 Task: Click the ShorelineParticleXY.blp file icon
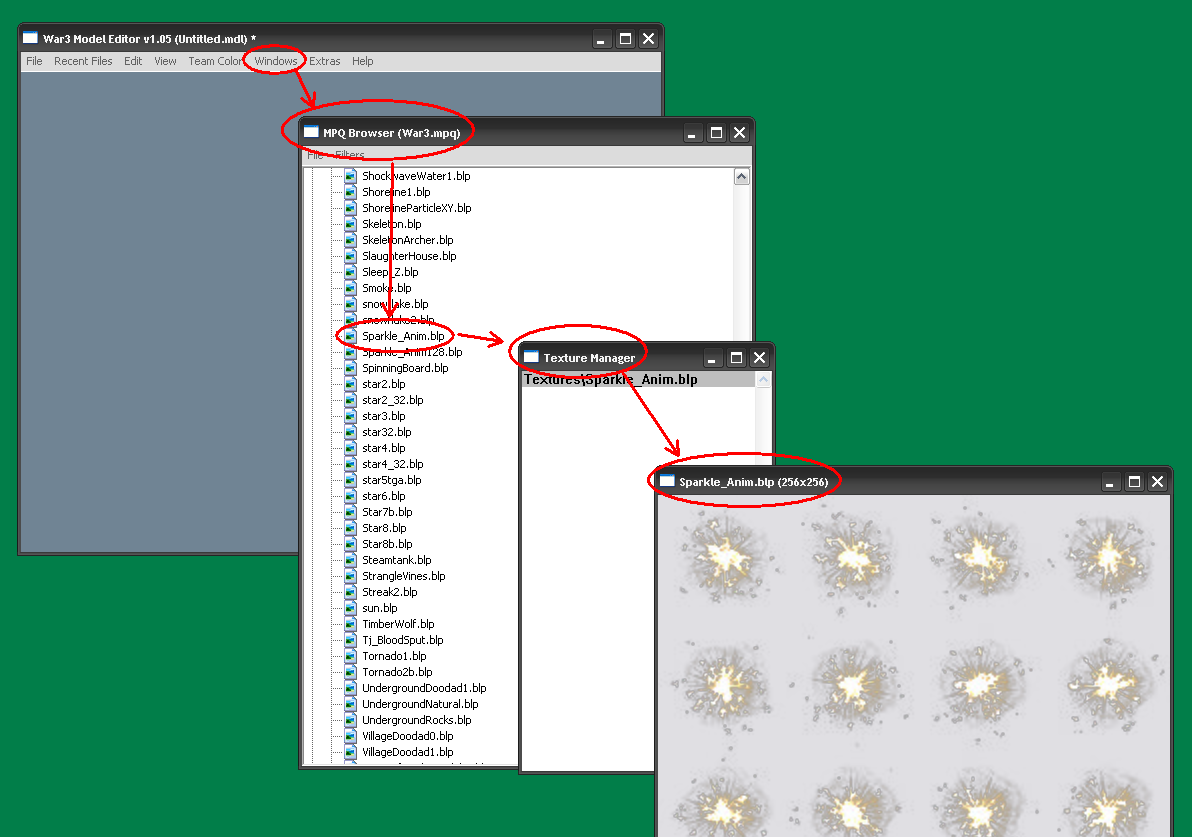(350, 208)
